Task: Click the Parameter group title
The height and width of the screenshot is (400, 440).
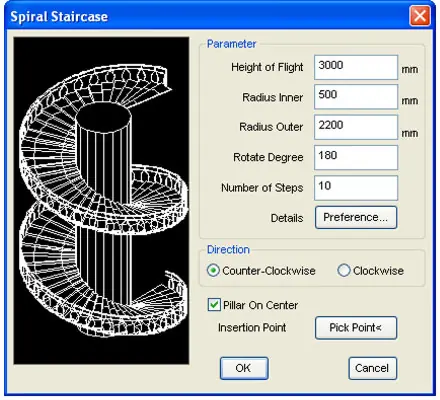Action: tap(231, 44)
